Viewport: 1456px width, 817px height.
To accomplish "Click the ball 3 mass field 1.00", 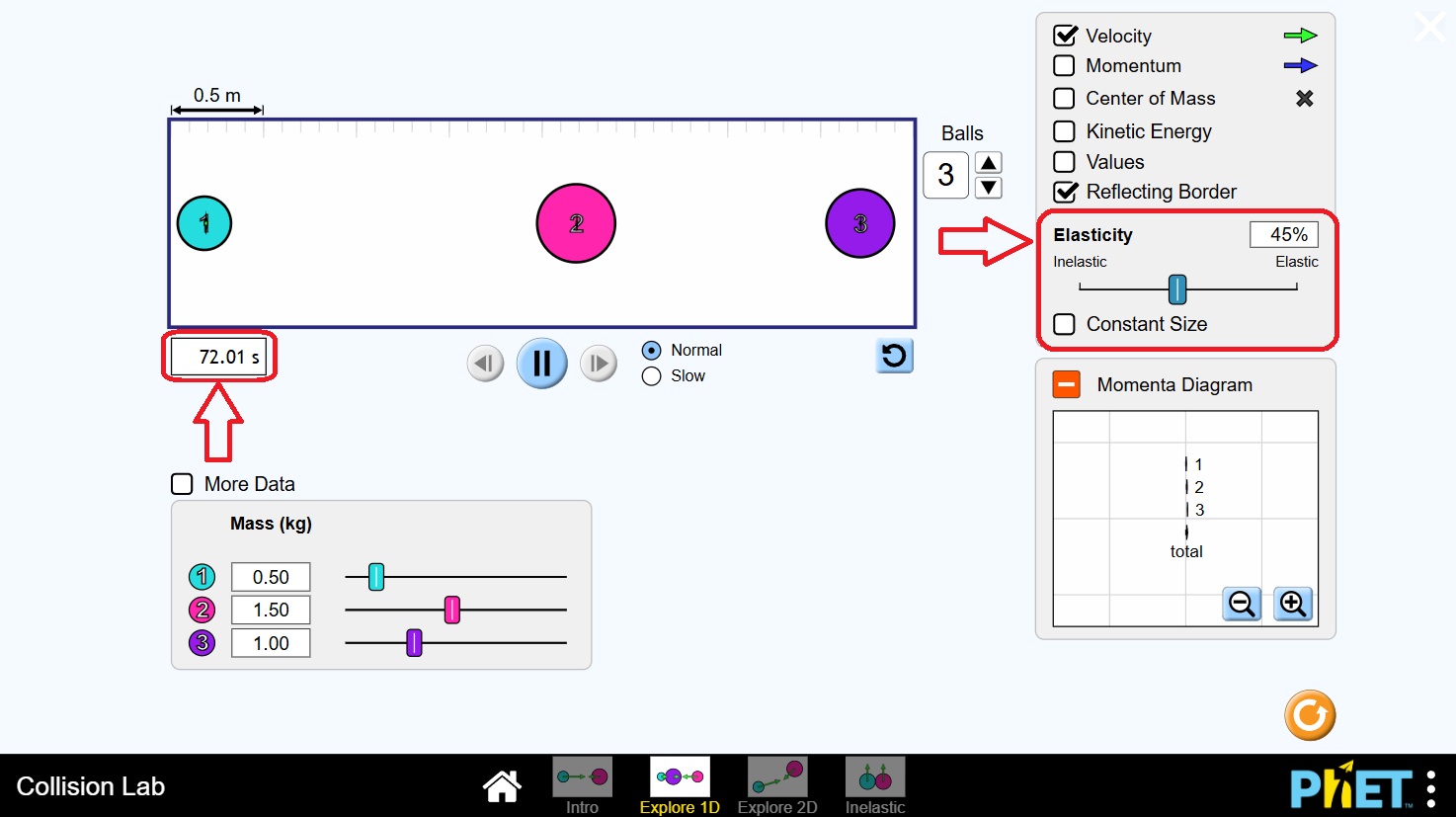I will (x=271, y=643).
